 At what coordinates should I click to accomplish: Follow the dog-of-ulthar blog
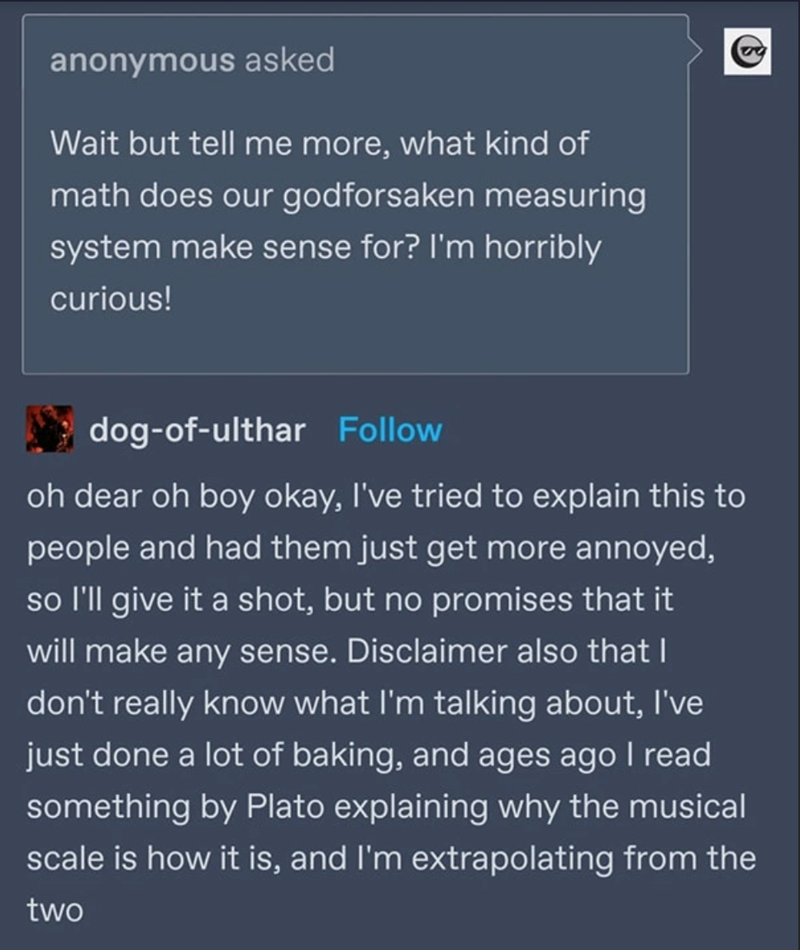[x=390, y=430]
